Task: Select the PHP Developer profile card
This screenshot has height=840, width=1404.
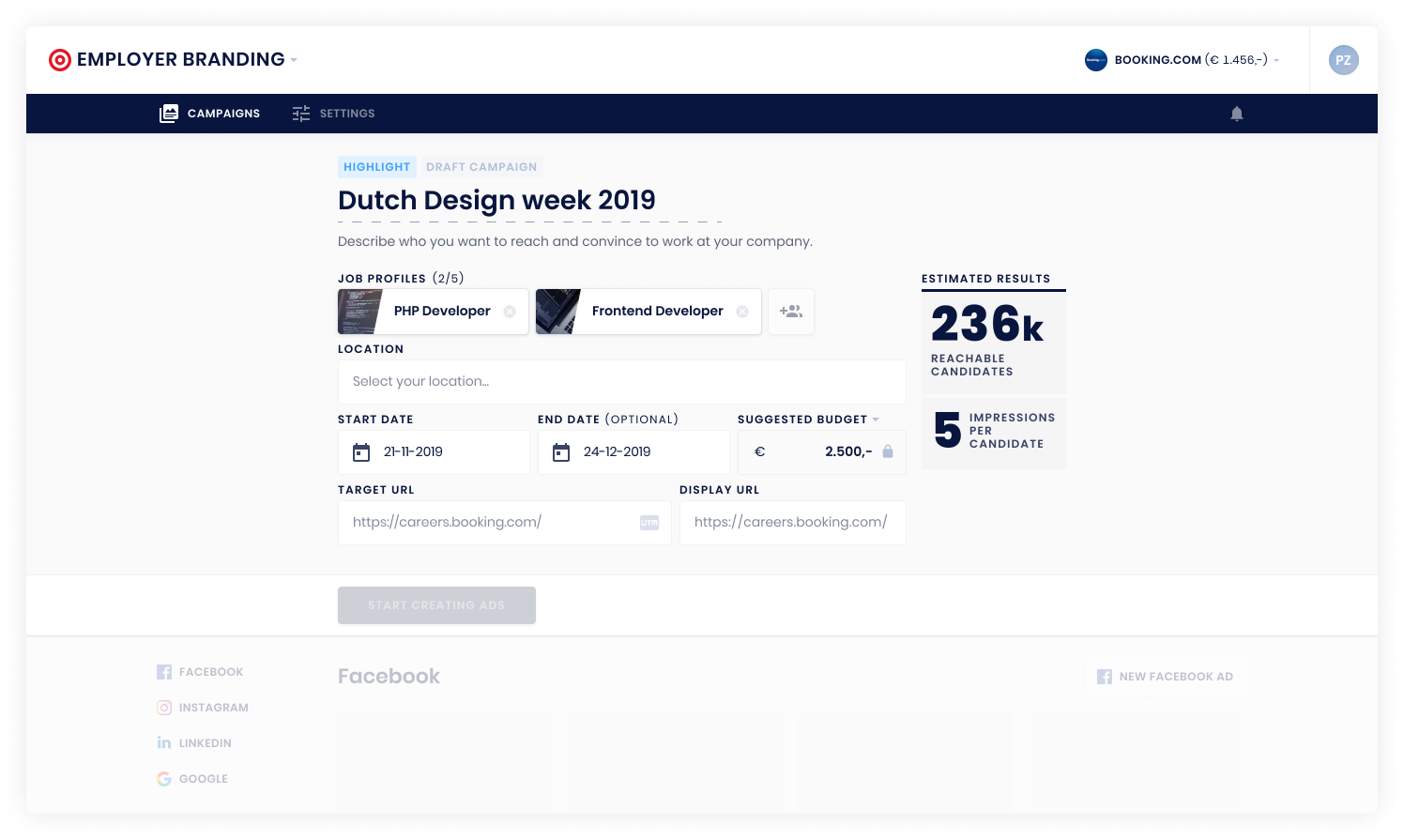Action: coord(433,312)
